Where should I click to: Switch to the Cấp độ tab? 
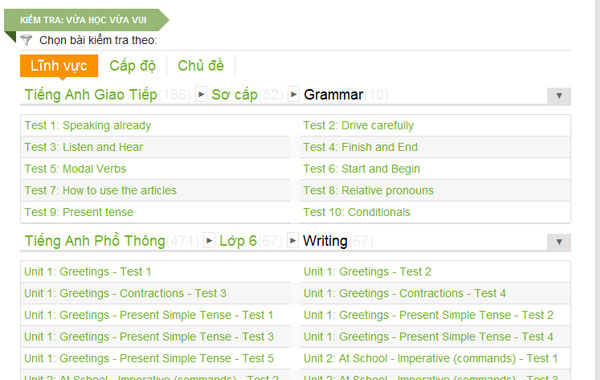(132, 66)
